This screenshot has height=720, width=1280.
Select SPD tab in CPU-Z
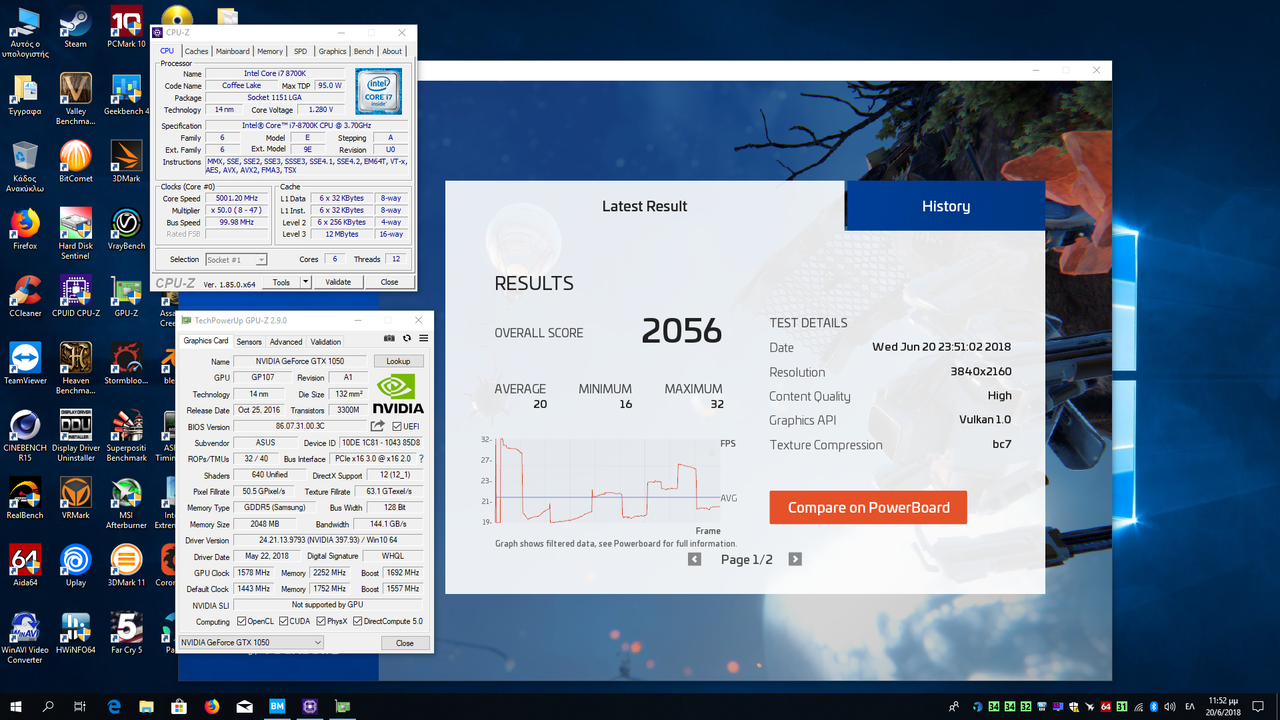[300, 51]
